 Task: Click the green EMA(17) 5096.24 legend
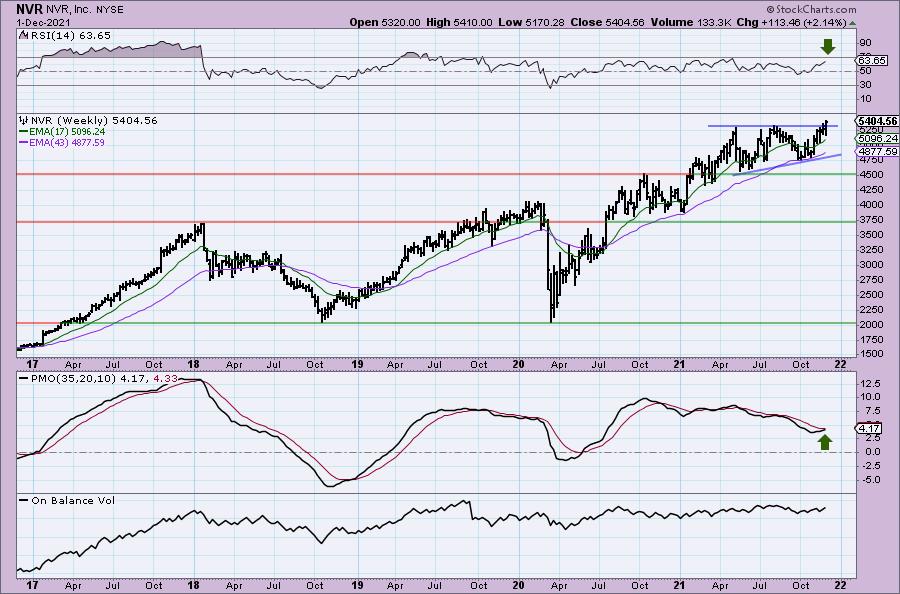pos(62,131)
